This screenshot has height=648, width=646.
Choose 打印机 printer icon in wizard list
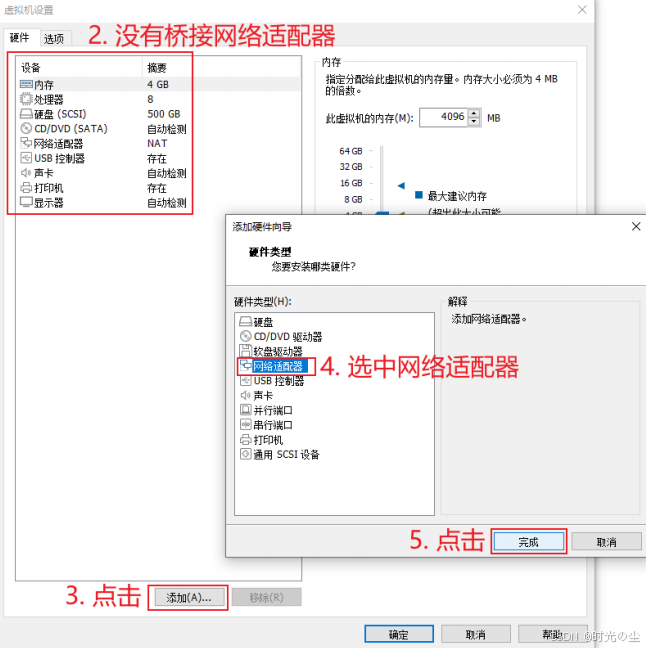[x=246, y=440]
